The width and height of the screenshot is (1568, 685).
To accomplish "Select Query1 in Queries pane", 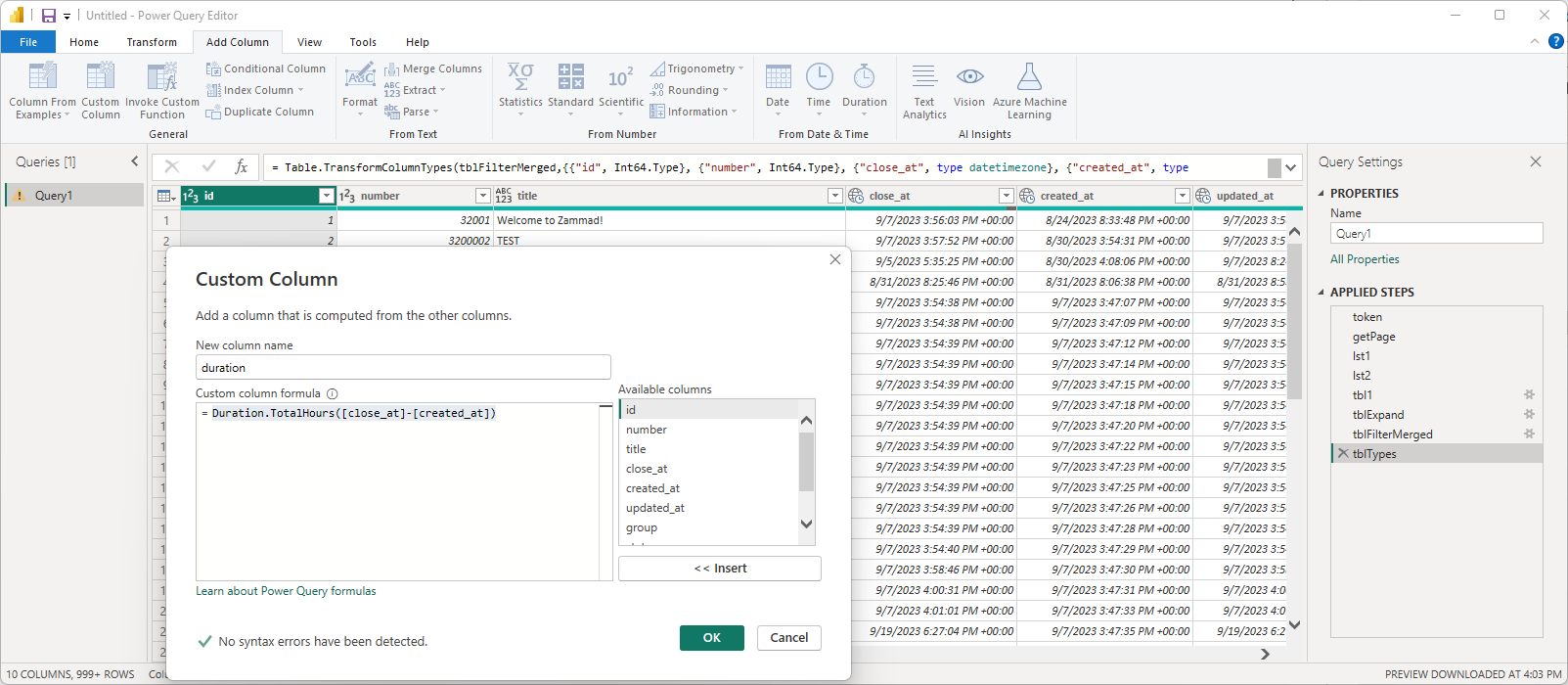I will pos(74,196).
